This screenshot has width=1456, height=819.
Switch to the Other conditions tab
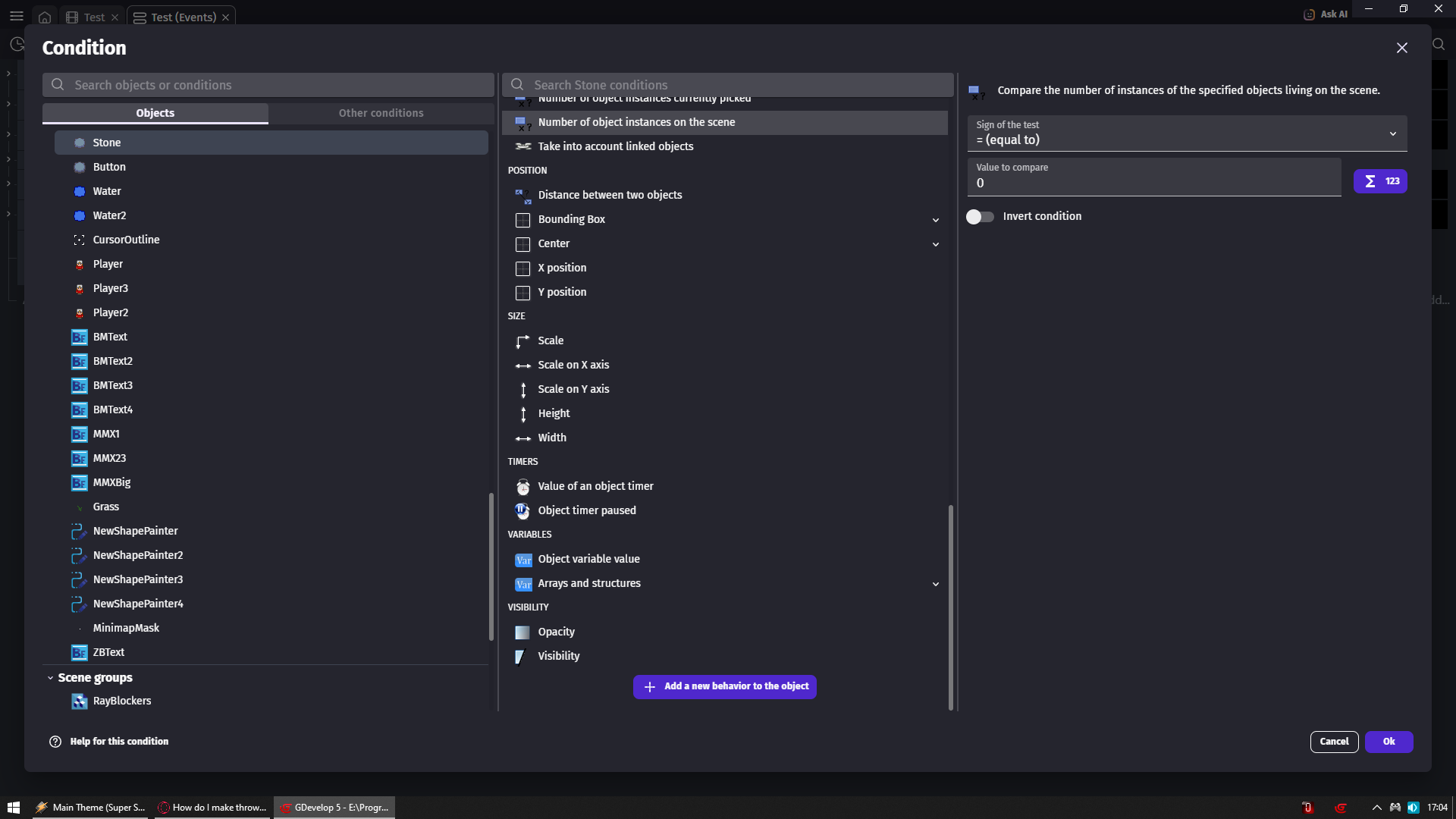click(x=381, y=113)
